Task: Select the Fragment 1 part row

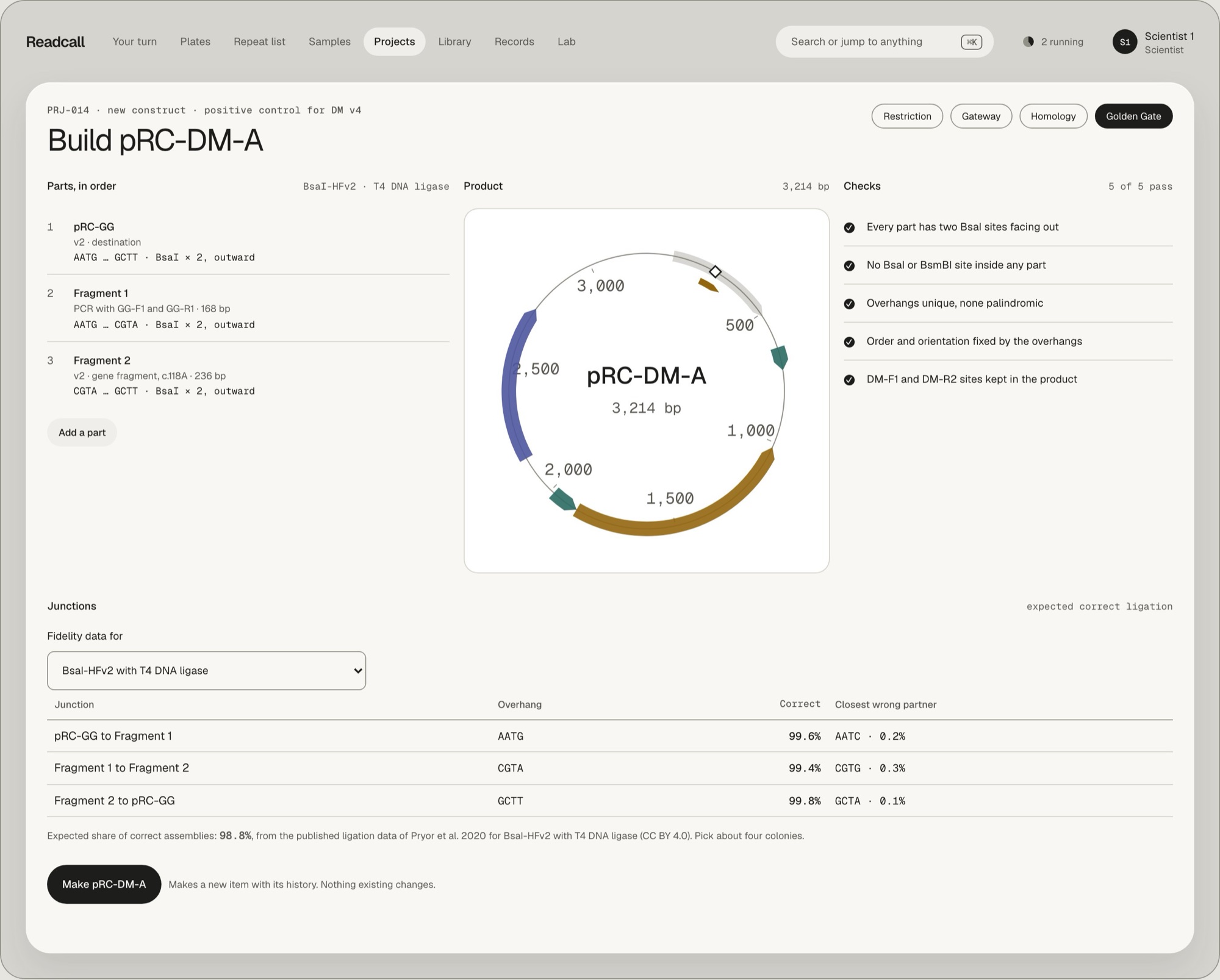Action: tap(248, 308)
